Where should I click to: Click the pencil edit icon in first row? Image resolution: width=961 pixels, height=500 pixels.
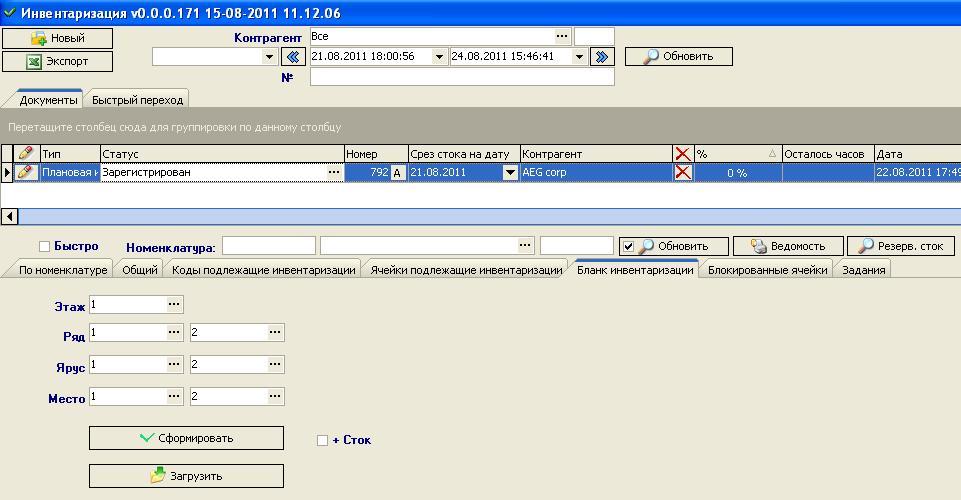point(26,173)
